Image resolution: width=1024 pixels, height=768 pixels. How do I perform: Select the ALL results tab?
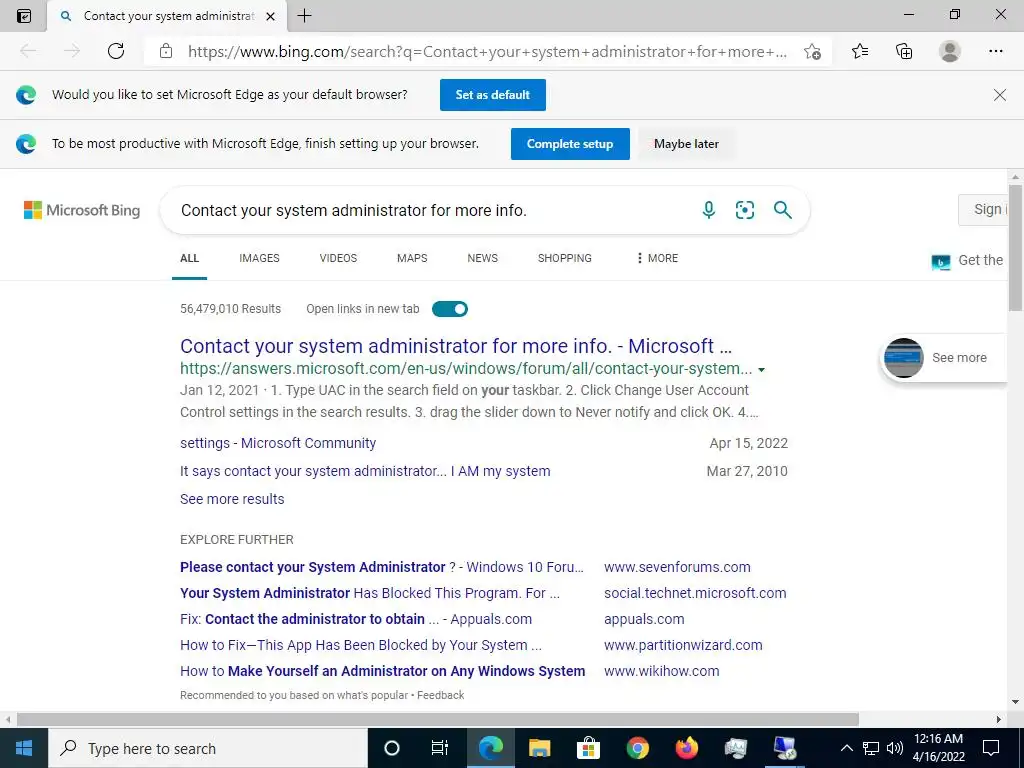[189, 258]
